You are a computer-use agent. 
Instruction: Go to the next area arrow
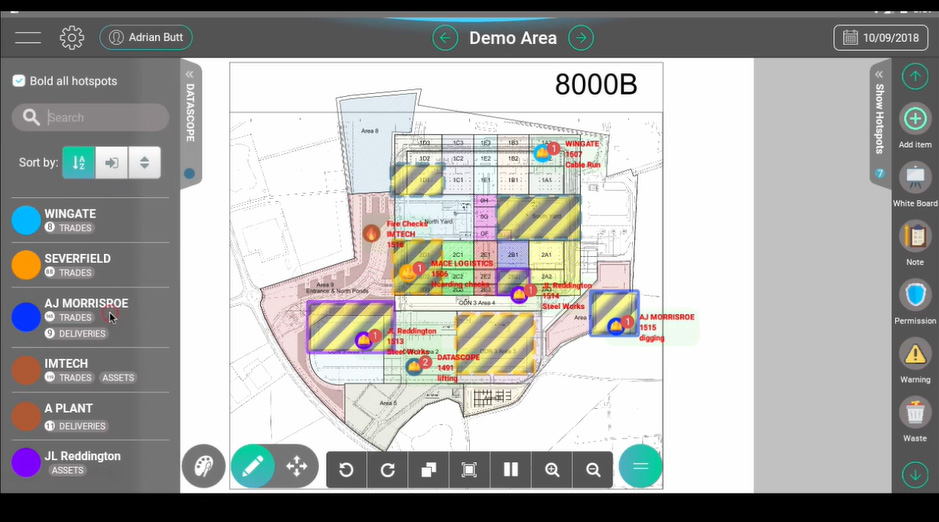point(580,38)
